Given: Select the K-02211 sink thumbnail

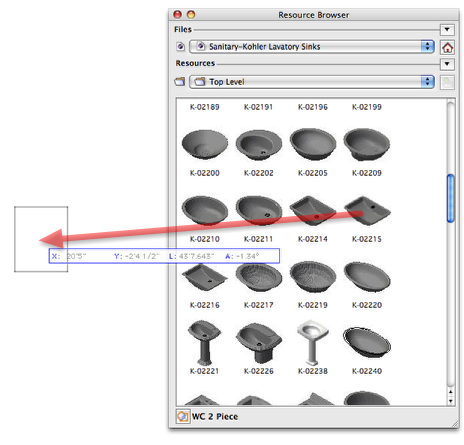Looking at the screenshot, I should coord(259,210).
